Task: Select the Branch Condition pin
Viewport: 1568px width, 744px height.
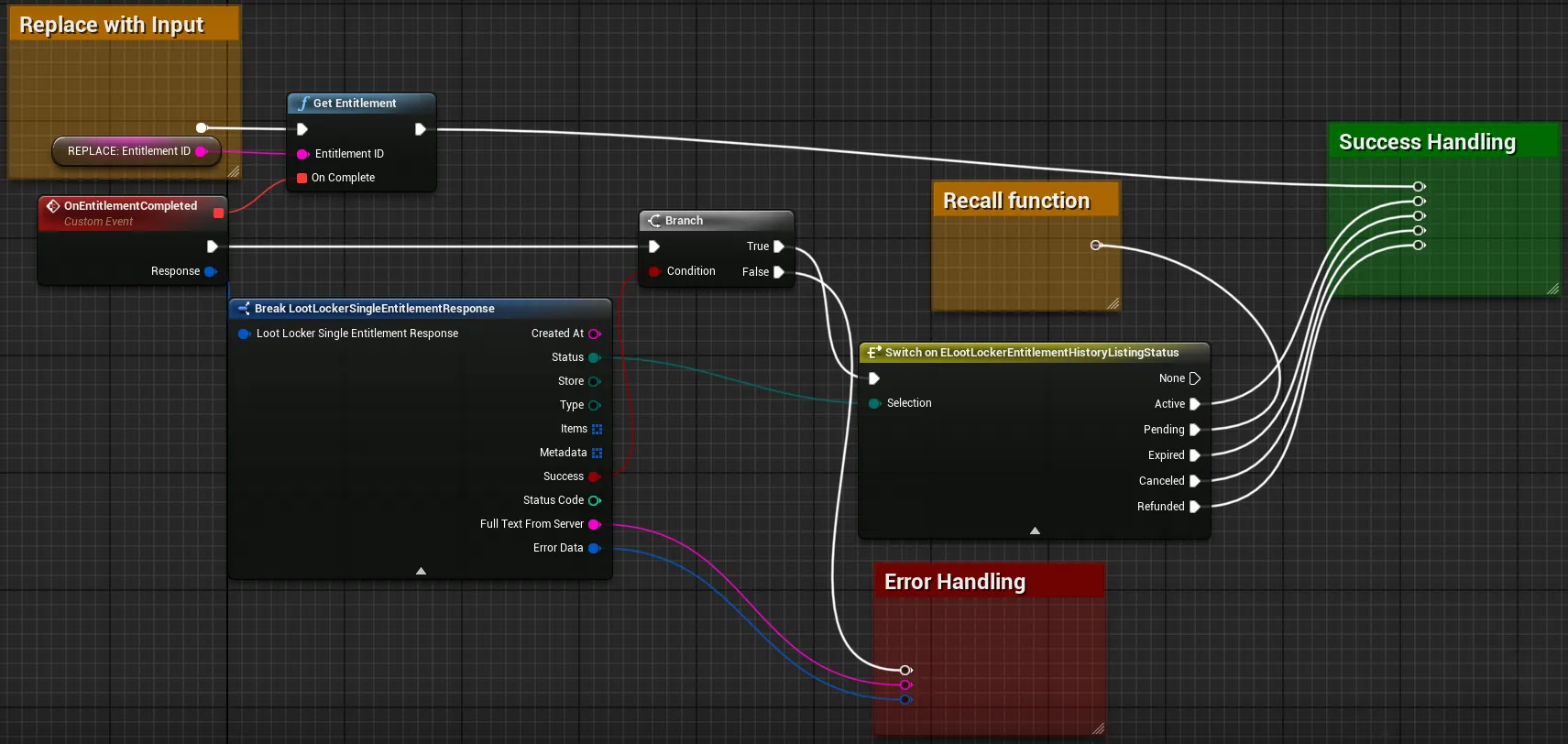Action: 654,271
